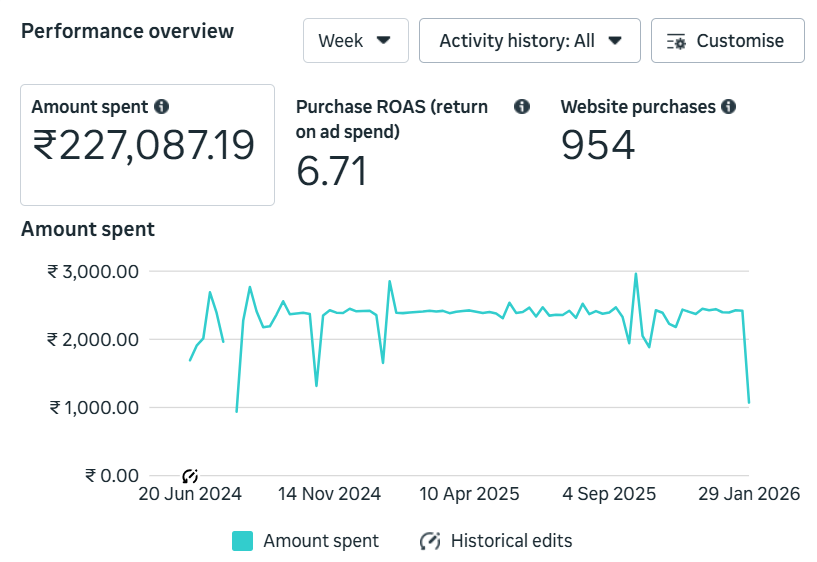Toggle Historical edits via its legend label
Screen dimensions: 817x562
[x=511, y=541]
